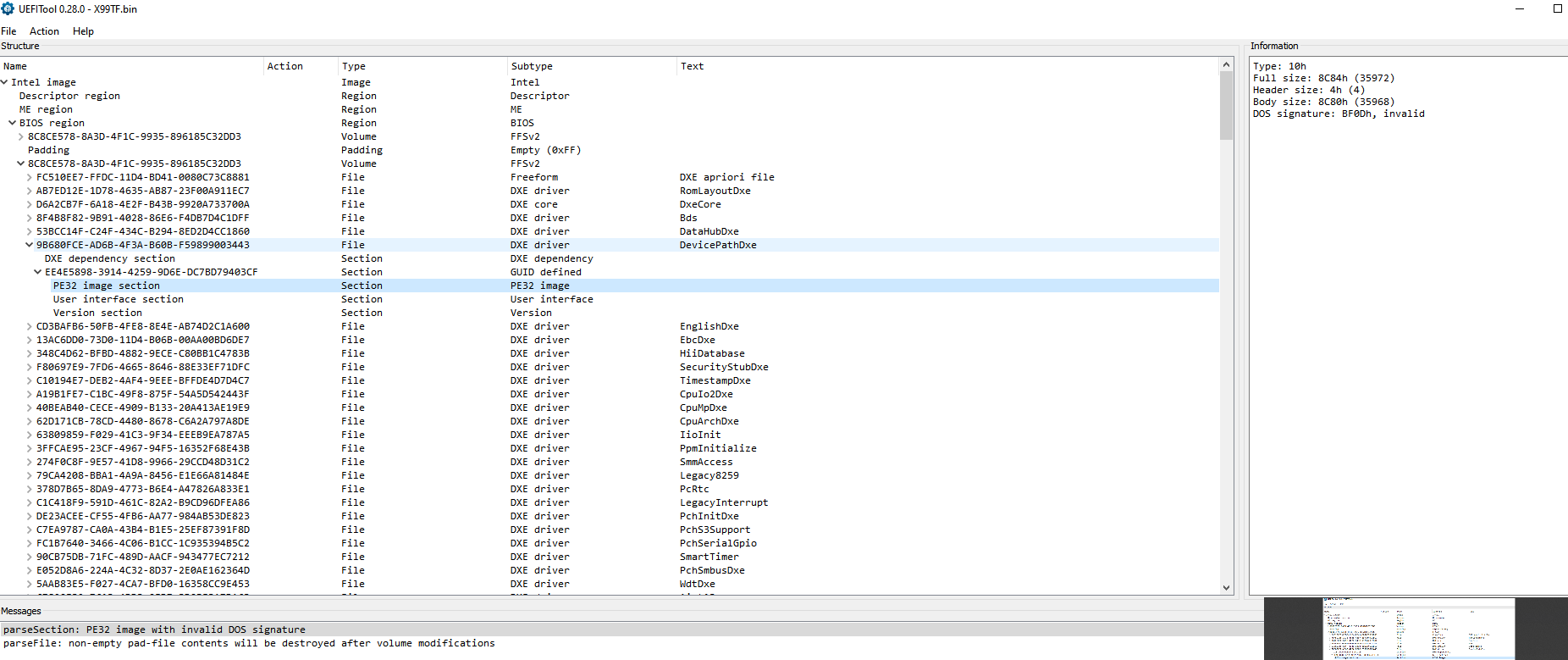Select the Descriptor region row

[610, 96]
